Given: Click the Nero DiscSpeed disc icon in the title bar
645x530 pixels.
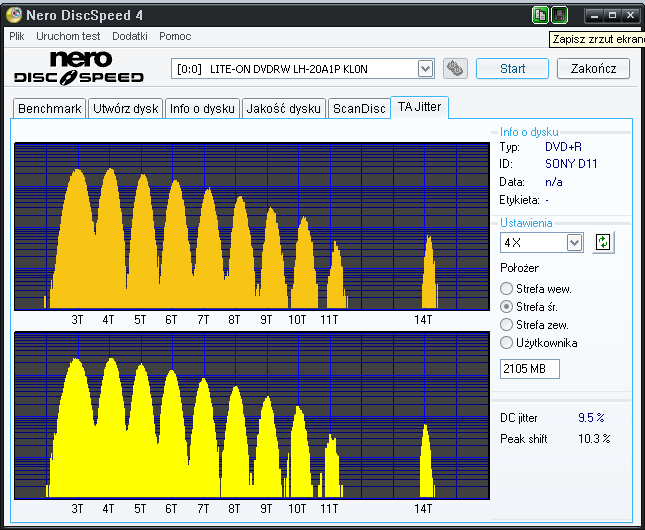Looking at the screenshot, I should click(x=14, y=15).
